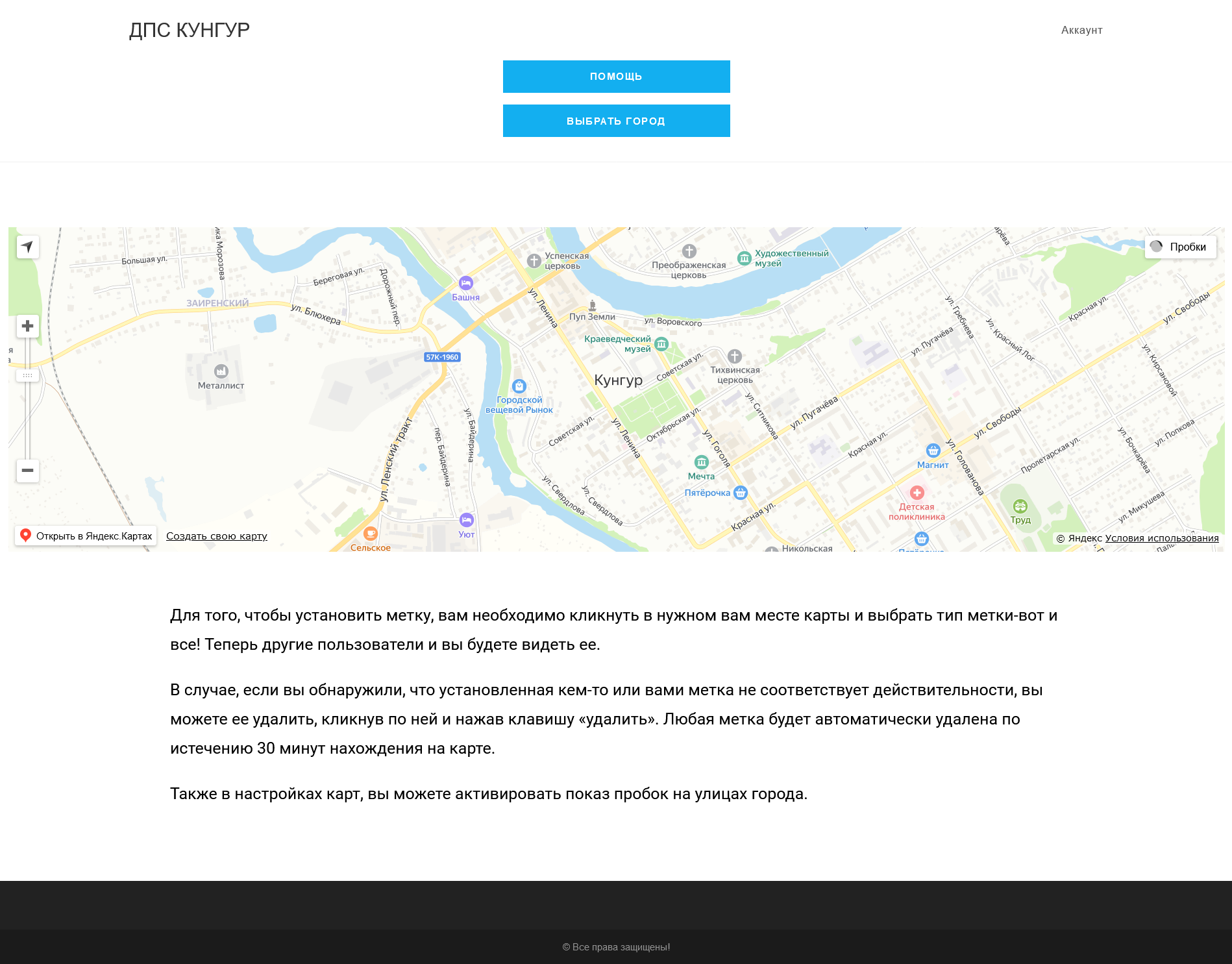The width and height of the screenshot is (1232, 964).
Task: Click the Все права защищены footer text
Action: click(x=617, y=947)
